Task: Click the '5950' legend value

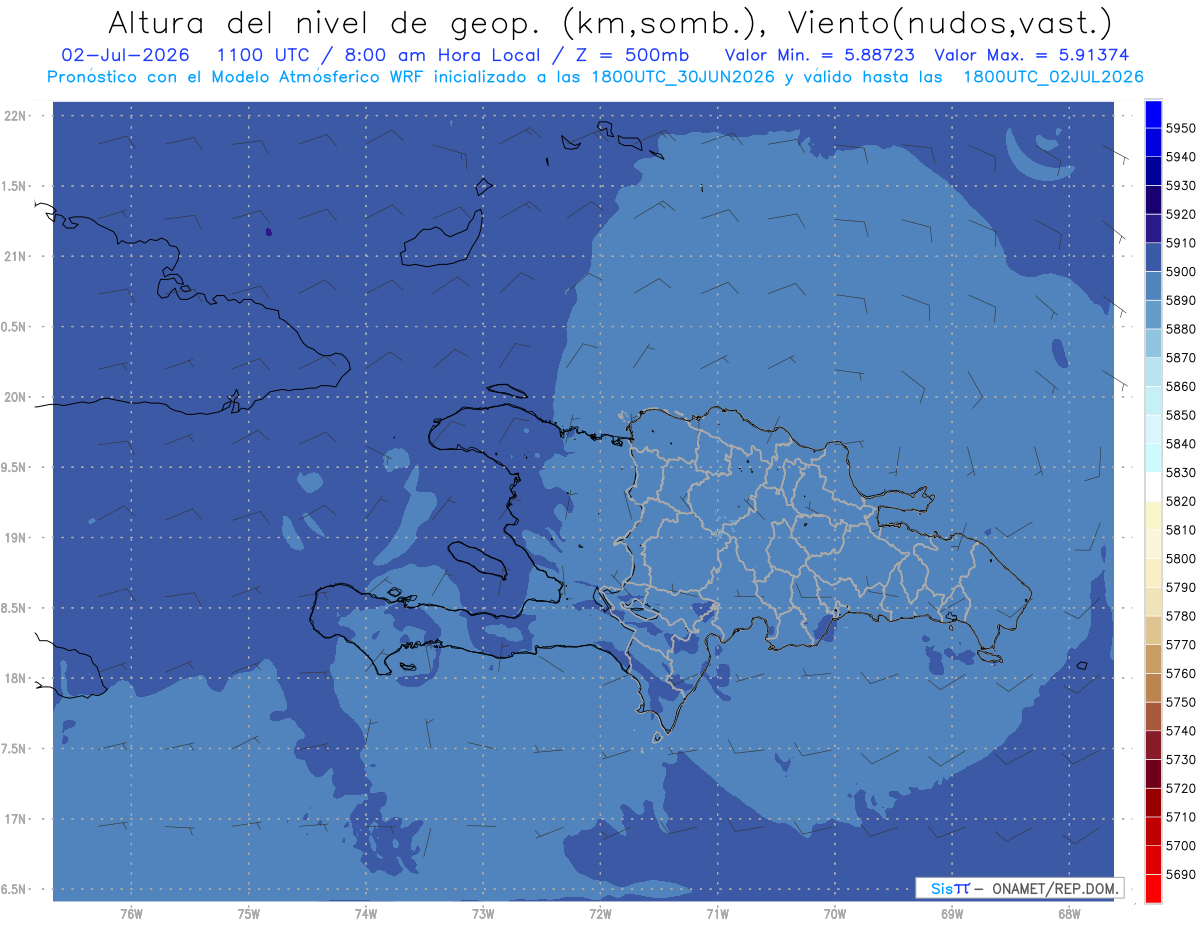Action: 1181,128
